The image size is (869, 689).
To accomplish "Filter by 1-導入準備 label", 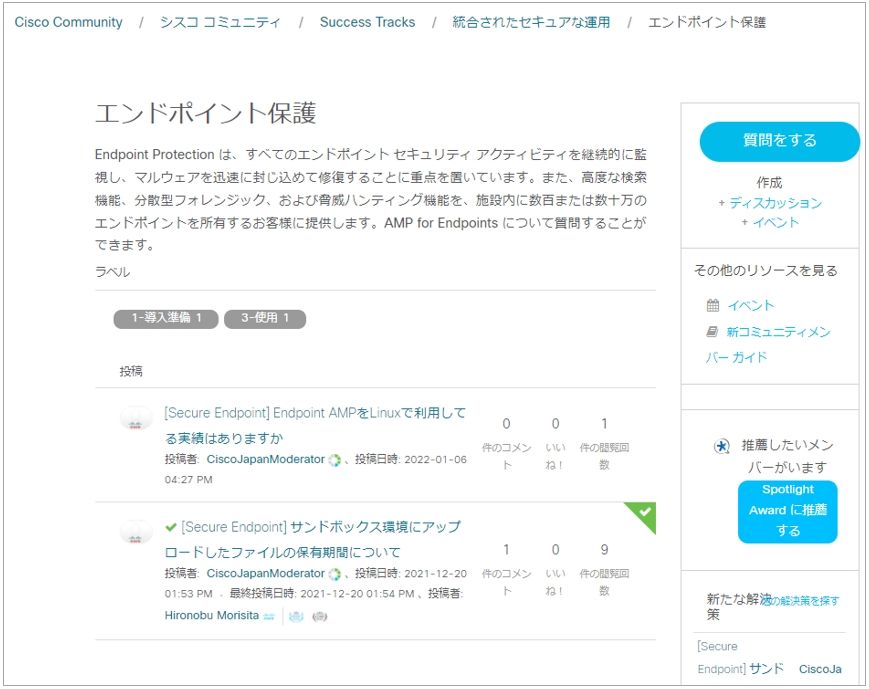I will tap(166, 318).
